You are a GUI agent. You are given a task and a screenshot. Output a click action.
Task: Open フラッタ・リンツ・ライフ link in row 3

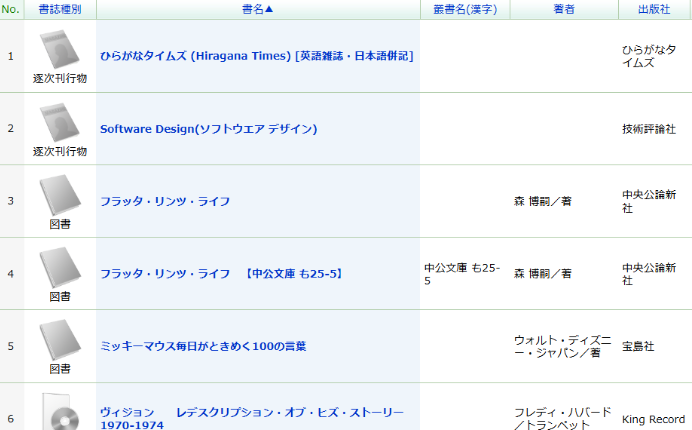pos(166,201)
